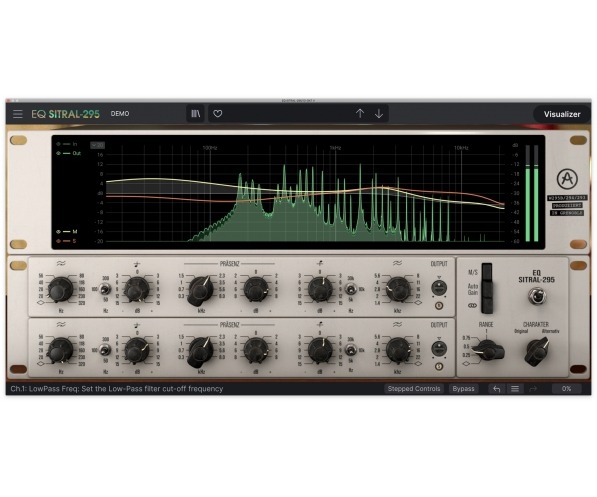Viewport: 597px width, 497px height.
Task: Open the edit history list icon
Action: point(515,389)
